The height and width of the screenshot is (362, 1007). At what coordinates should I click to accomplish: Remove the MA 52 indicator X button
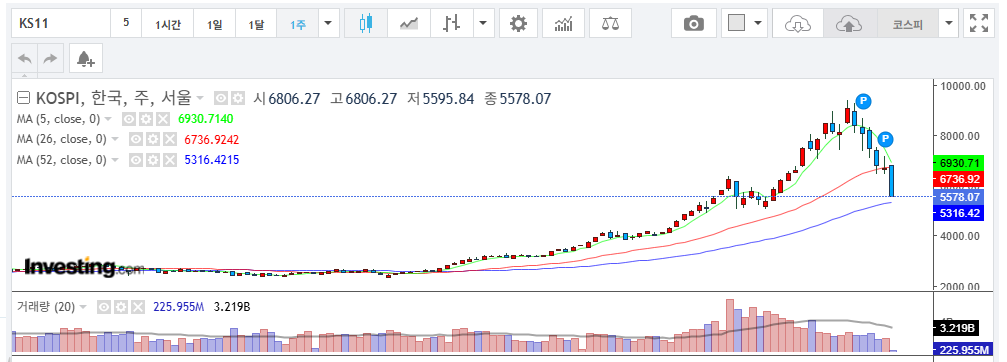click(170, 160)
